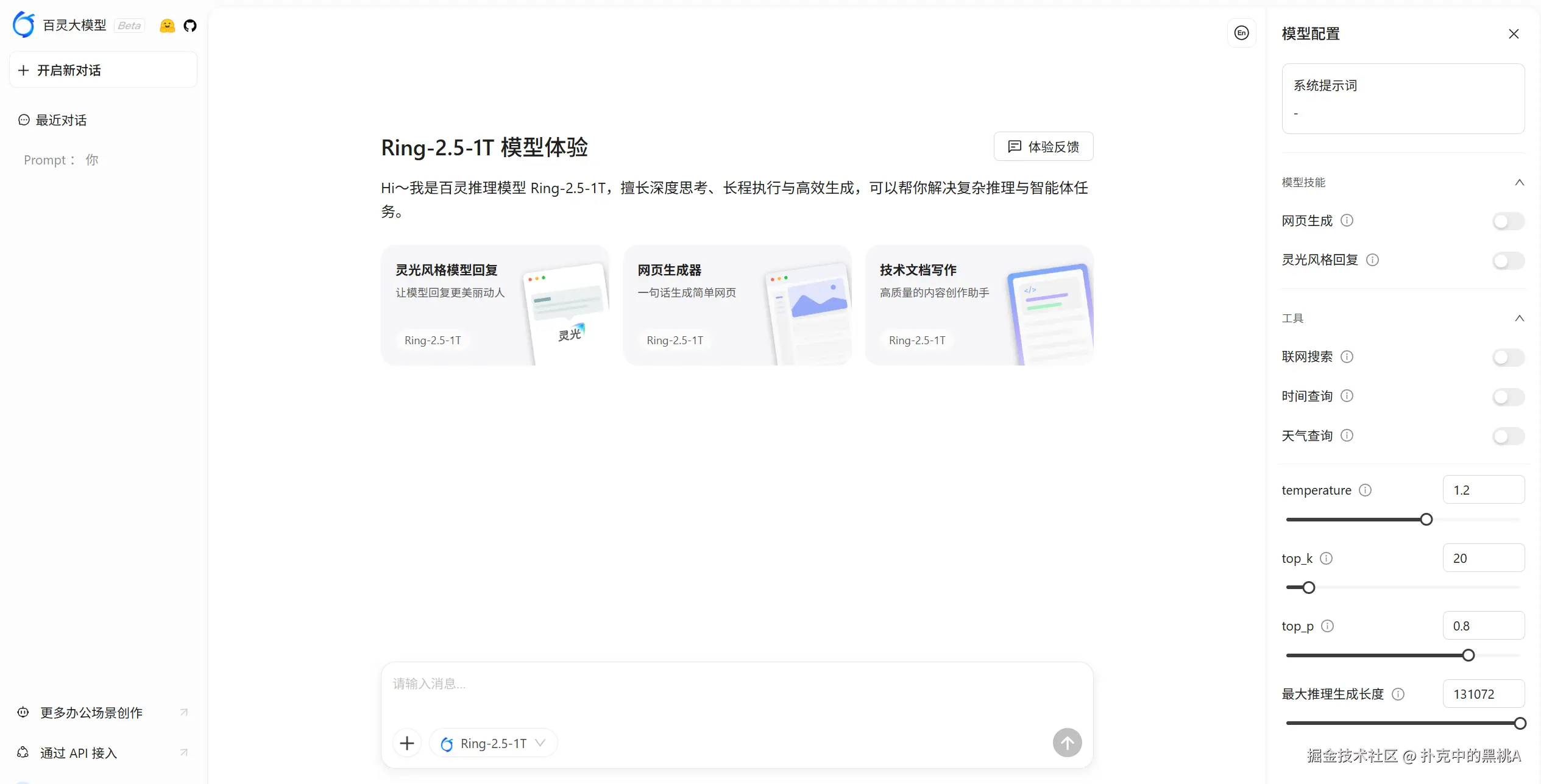Click info icon next to temperature

click(1366, 490)
